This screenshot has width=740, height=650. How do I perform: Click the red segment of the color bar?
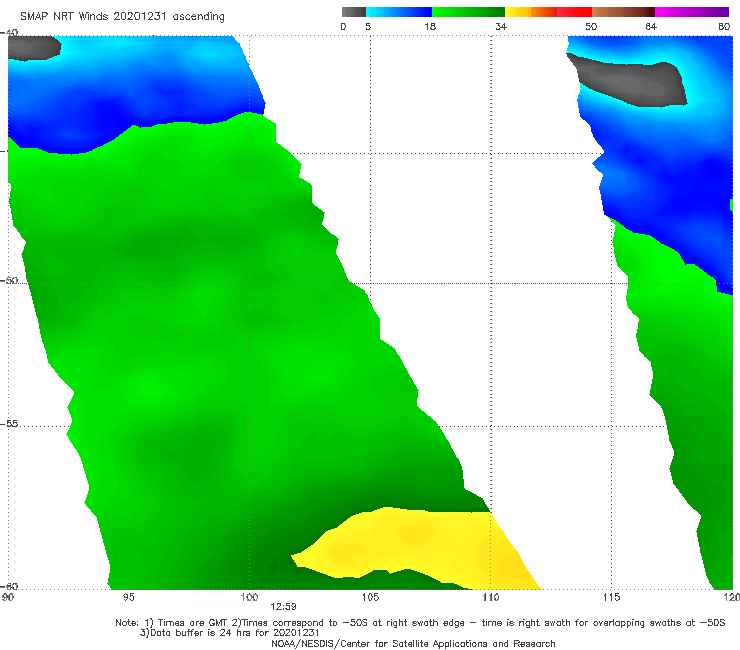[x=574, y=12]
